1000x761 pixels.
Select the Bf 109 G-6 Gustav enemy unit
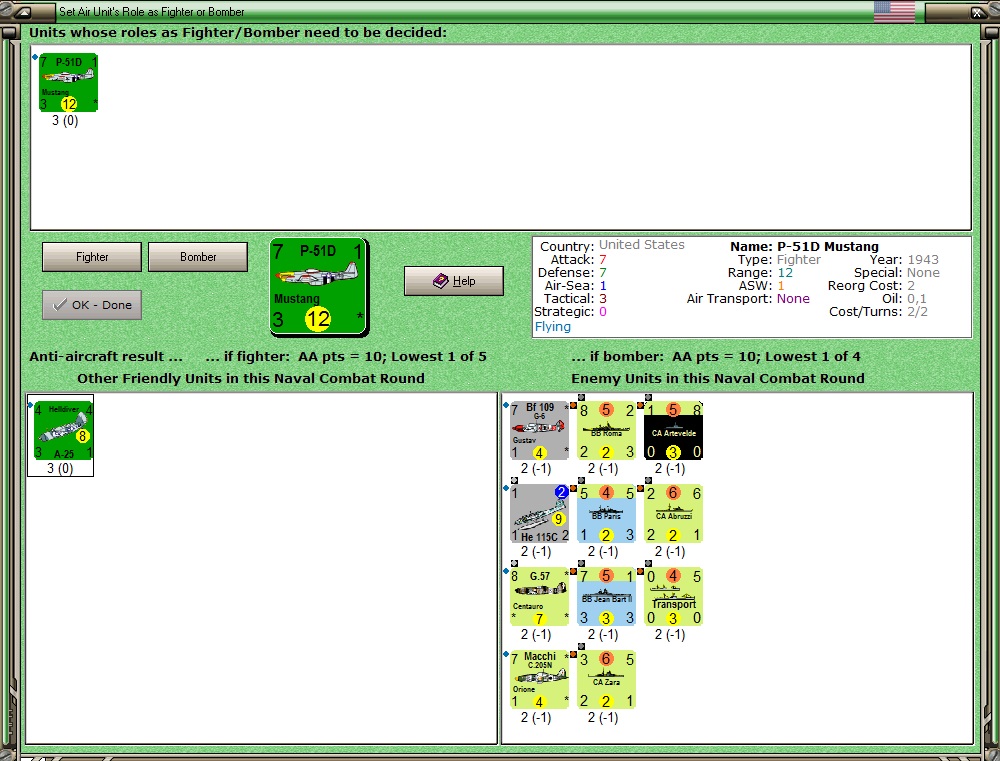540,431
